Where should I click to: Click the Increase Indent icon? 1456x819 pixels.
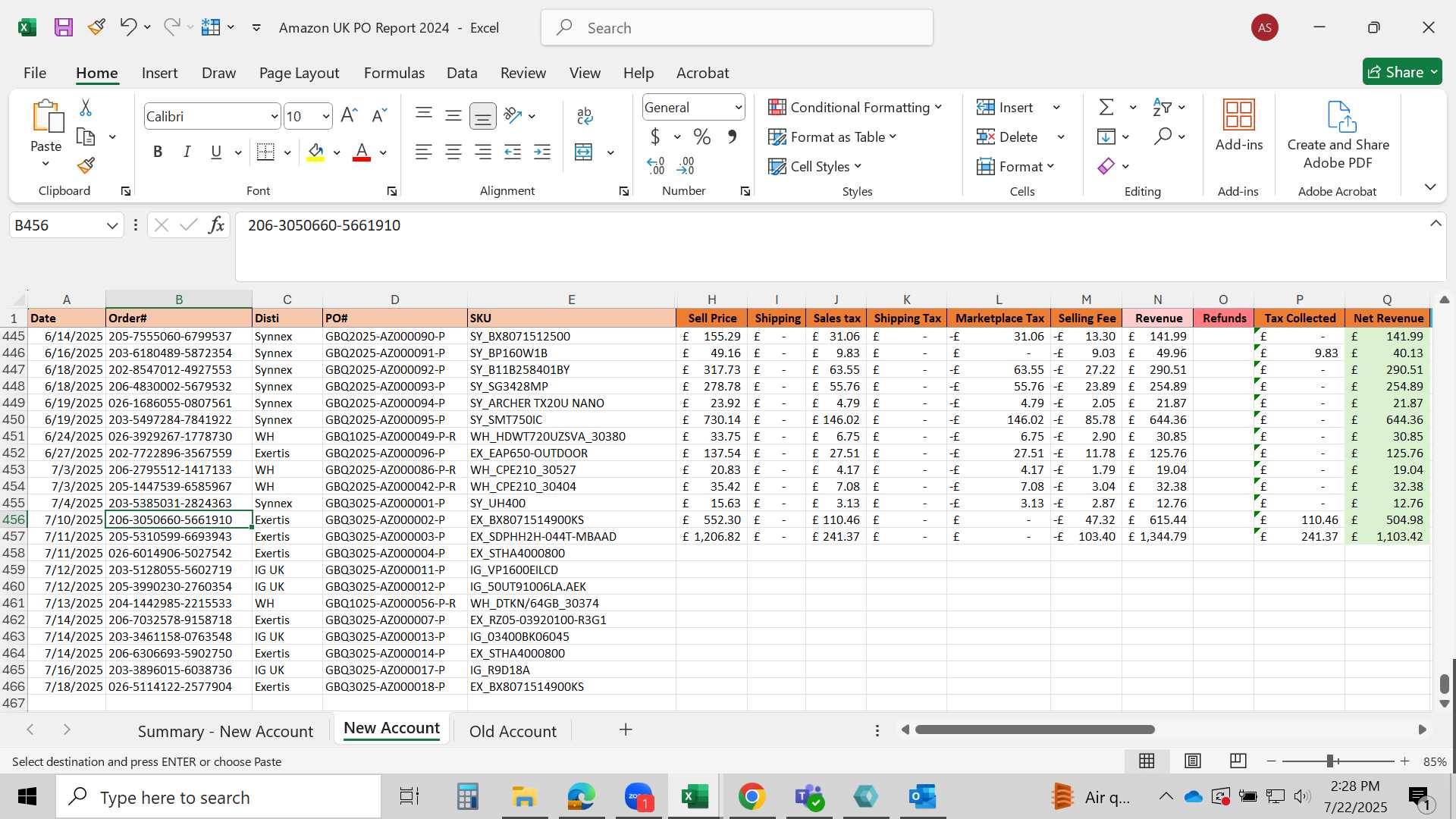point(542,152)
